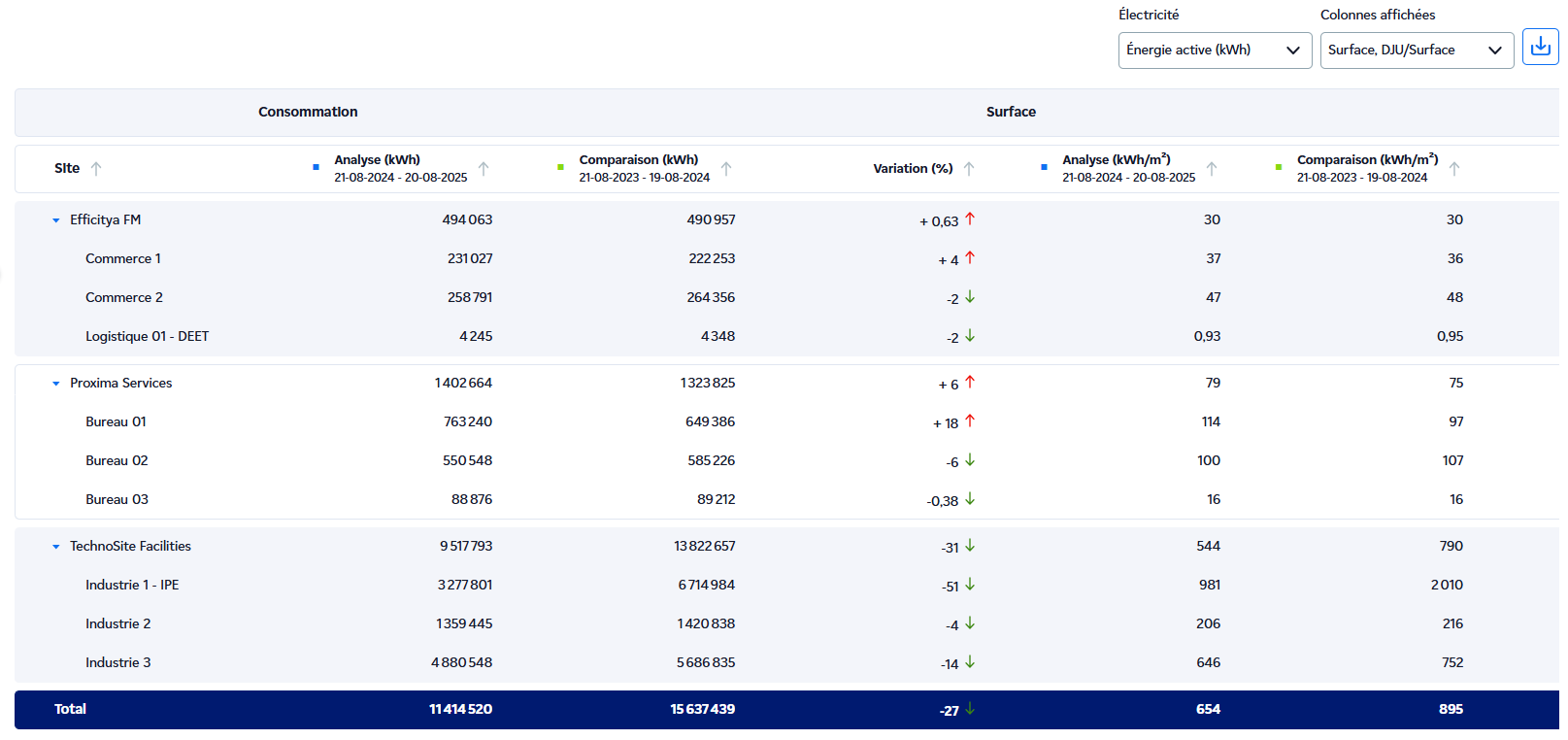Sort Analyse (kWh/m²) surface column arrow

click(x=1212, y=169)
